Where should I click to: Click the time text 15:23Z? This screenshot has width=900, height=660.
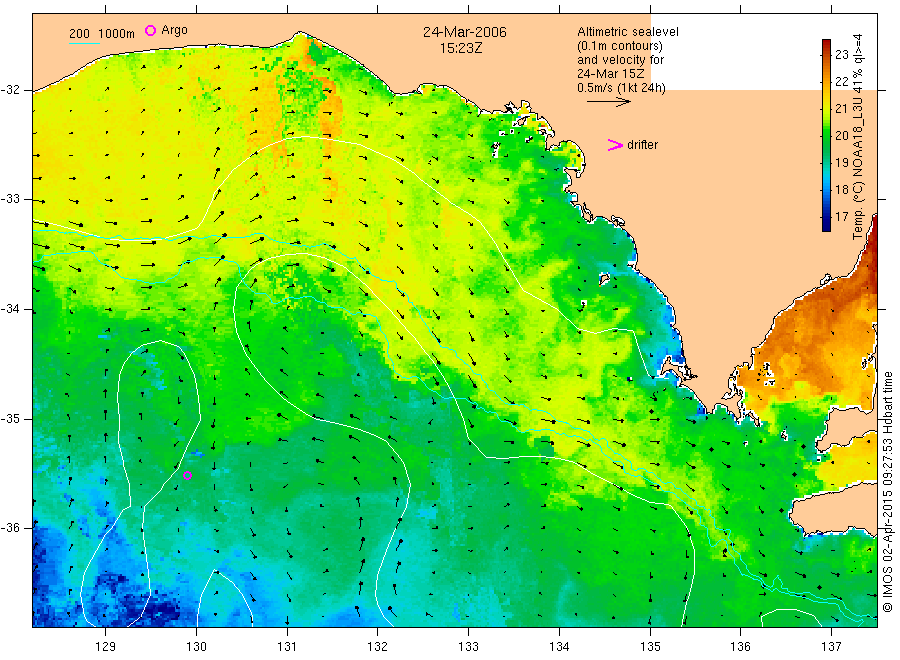pyautogui.click(x=461, y=48)
